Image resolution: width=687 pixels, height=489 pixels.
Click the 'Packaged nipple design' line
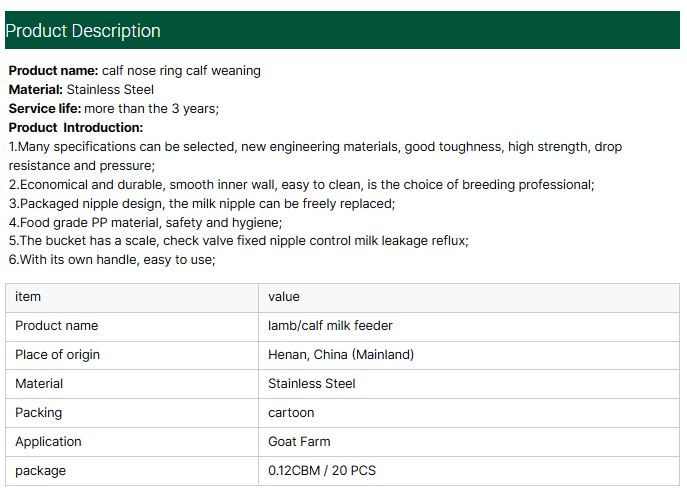(x=201, y=204)
